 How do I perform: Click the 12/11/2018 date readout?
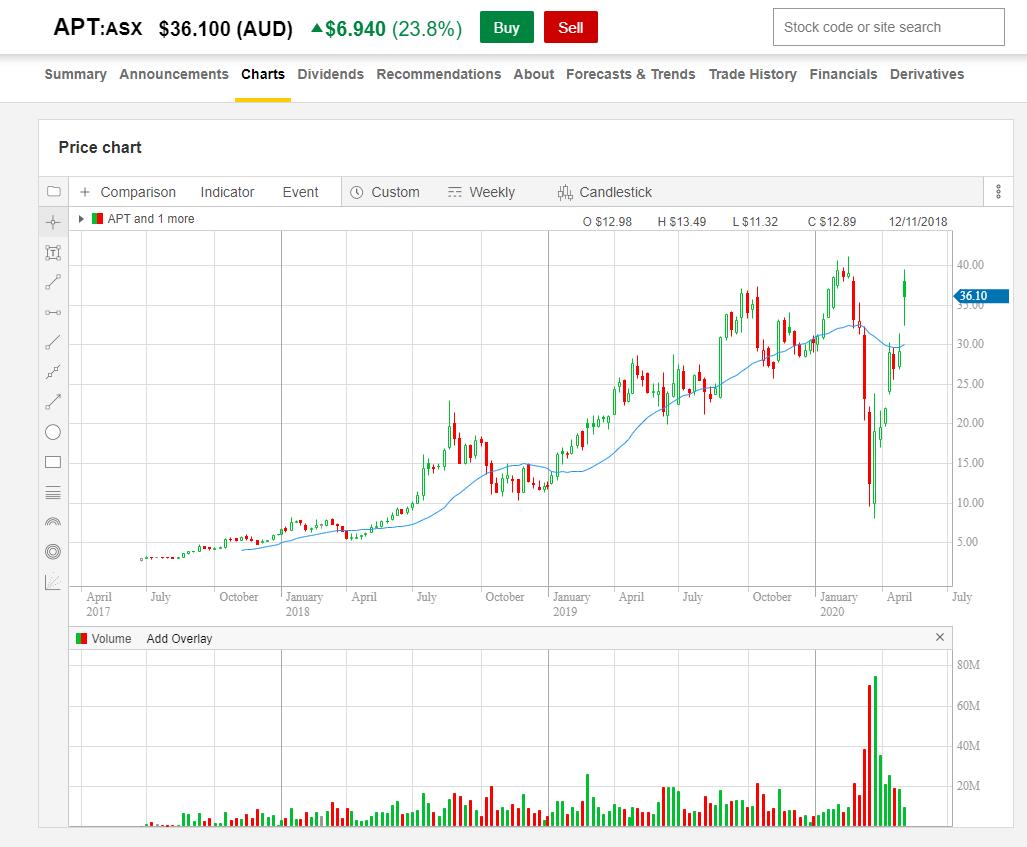pyautogui.click(x=918, y=221)
